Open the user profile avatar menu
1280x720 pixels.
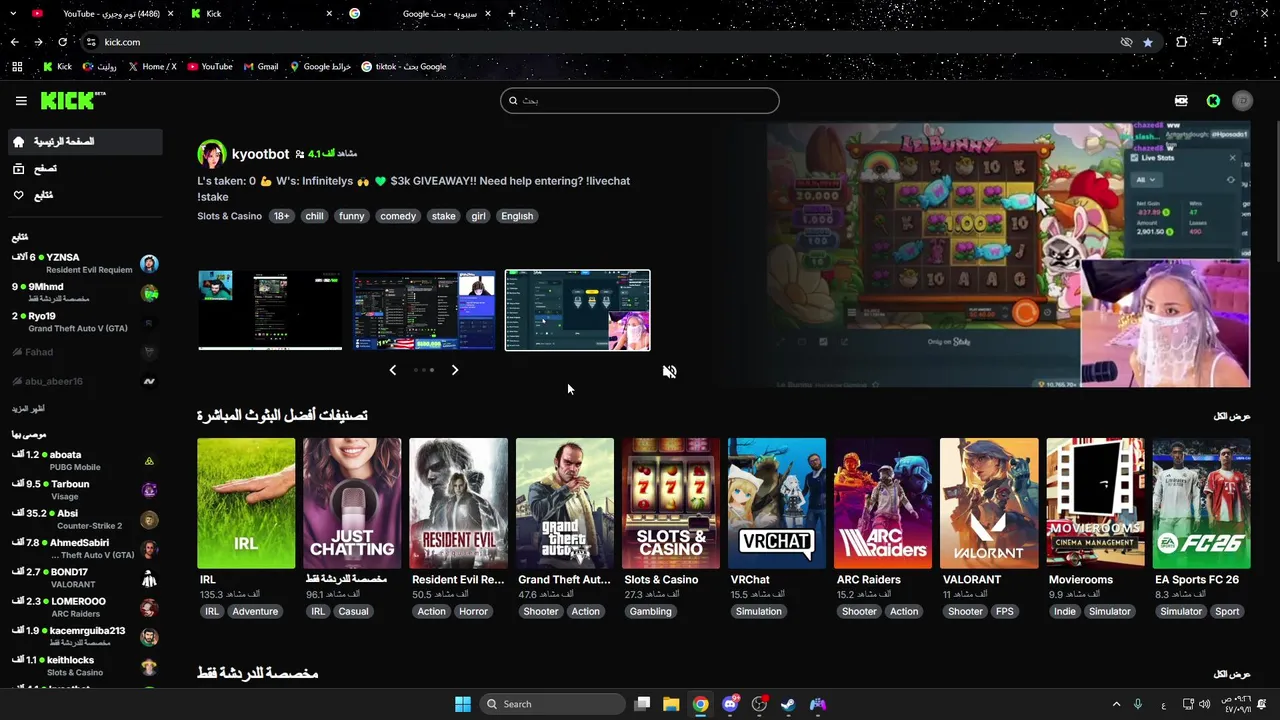[x=1243, y=101]
